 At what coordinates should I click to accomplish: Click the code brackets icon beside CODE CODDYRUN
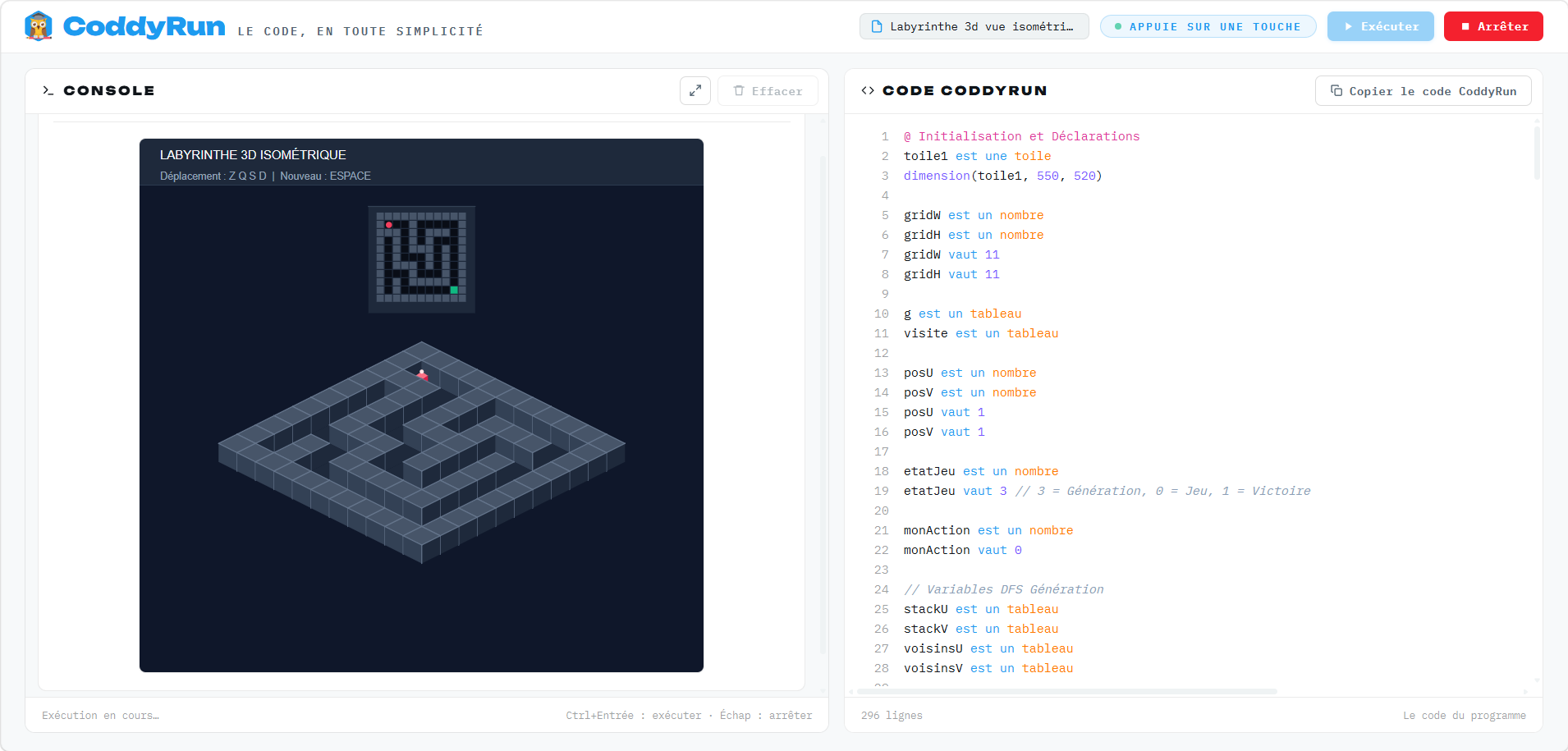click(868, 90)
